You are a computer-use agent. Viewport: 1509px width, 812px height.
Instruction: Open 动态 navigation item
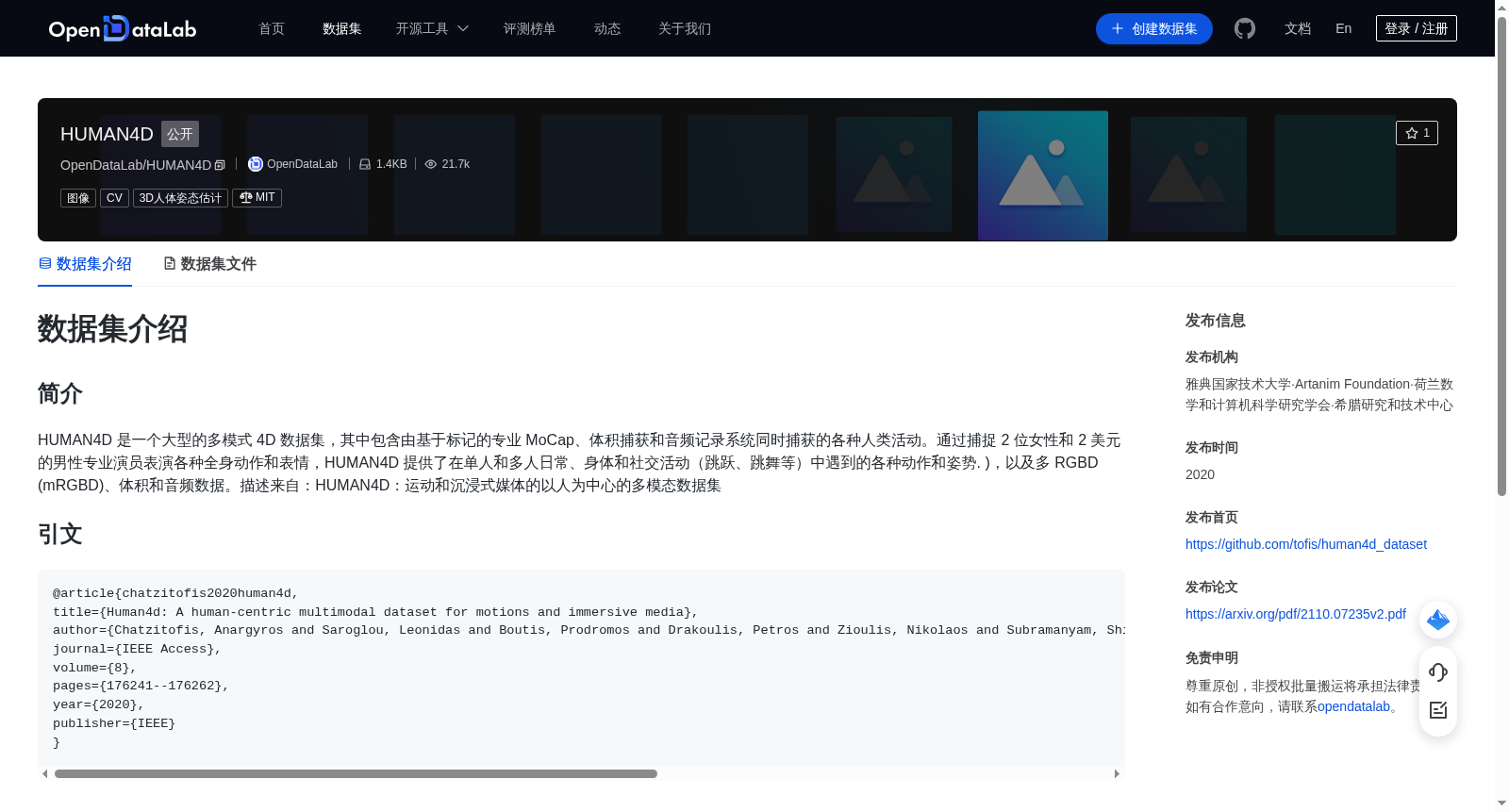click(x=607, y=28)
